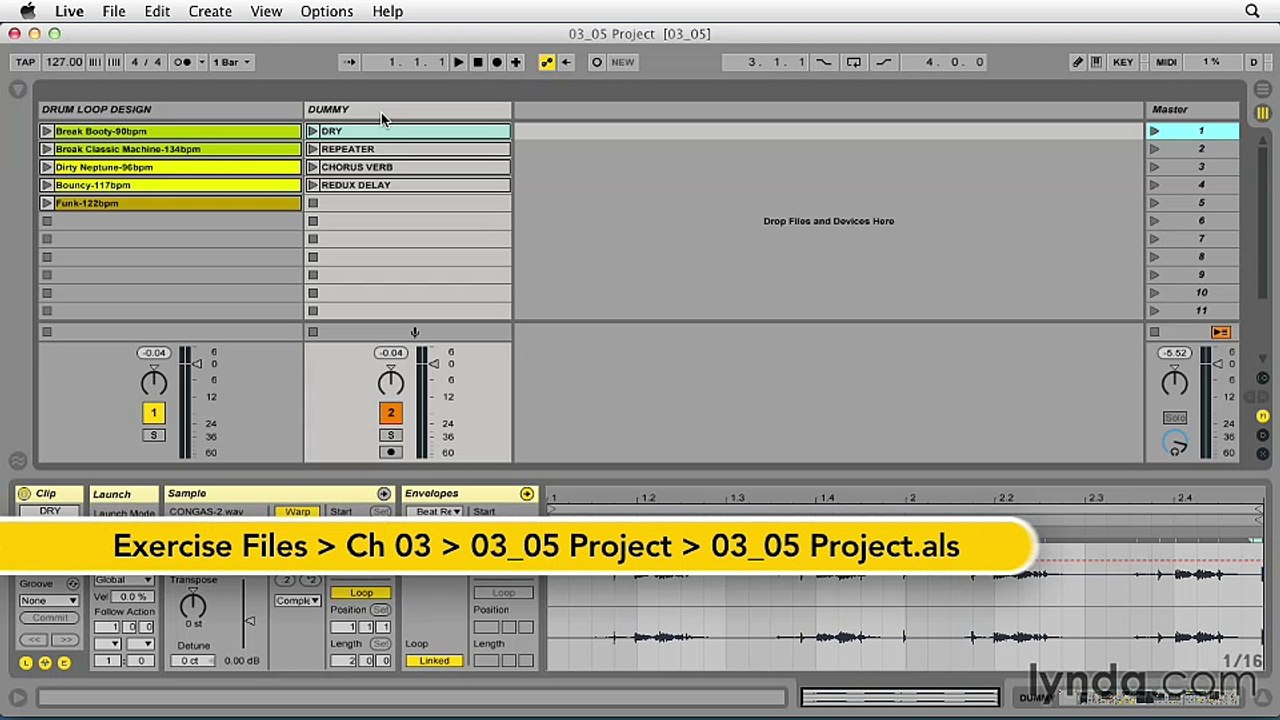1280x720 pixels.
Task: Click the back to arrangement arrow
Action: 566,62
